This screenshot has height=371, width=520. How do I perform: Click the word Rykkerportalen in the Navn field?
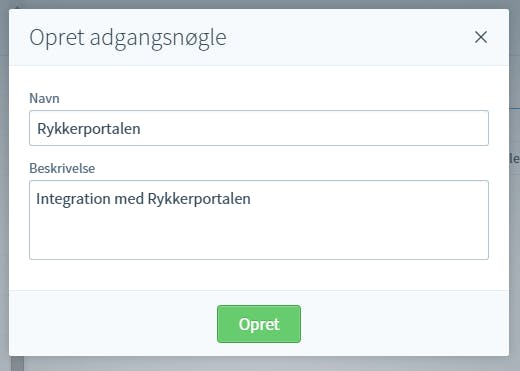[x=89, y=129]
